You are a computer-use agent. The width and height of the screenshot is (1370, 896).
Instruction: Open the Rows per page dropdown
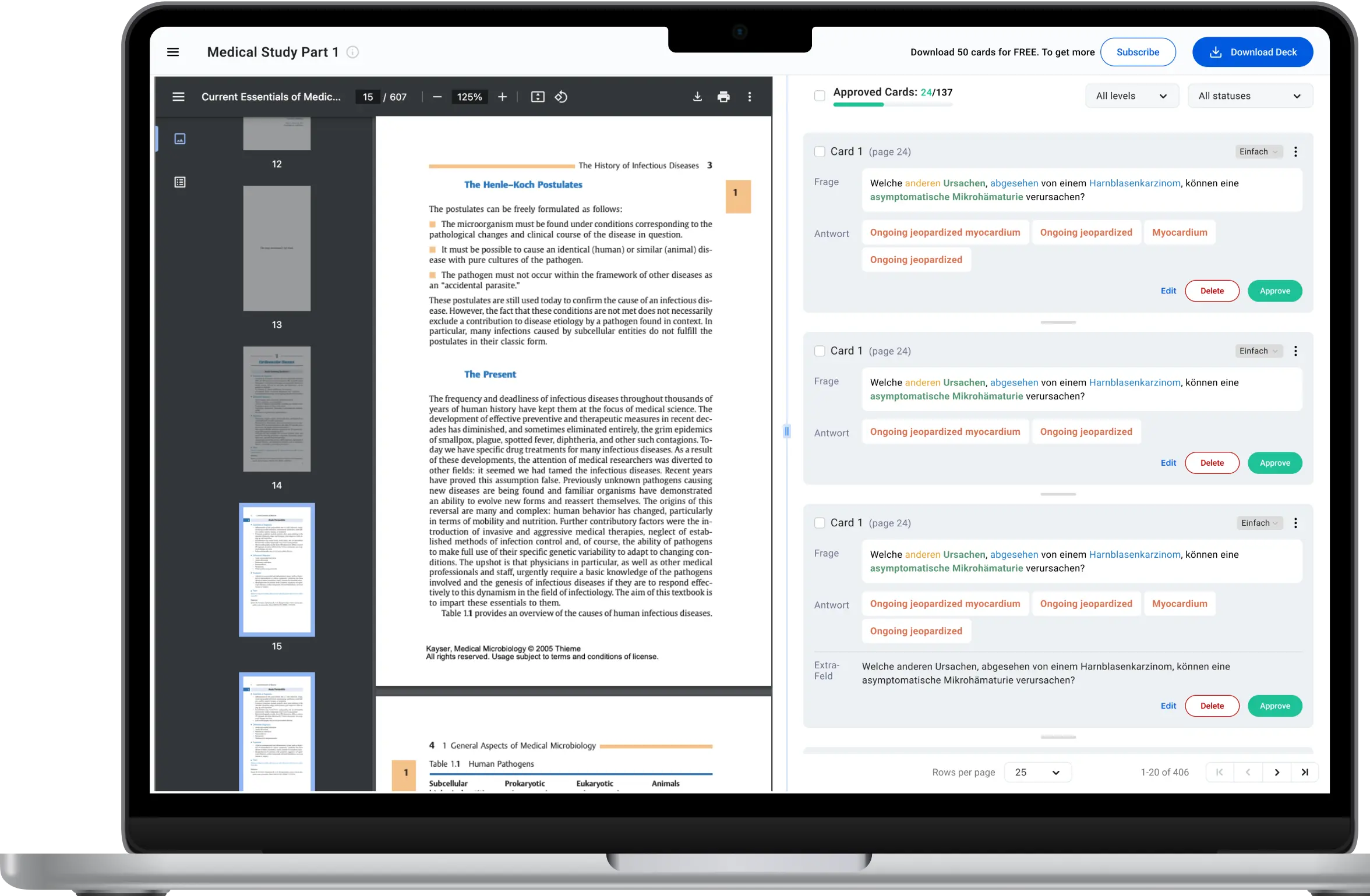1037,772
